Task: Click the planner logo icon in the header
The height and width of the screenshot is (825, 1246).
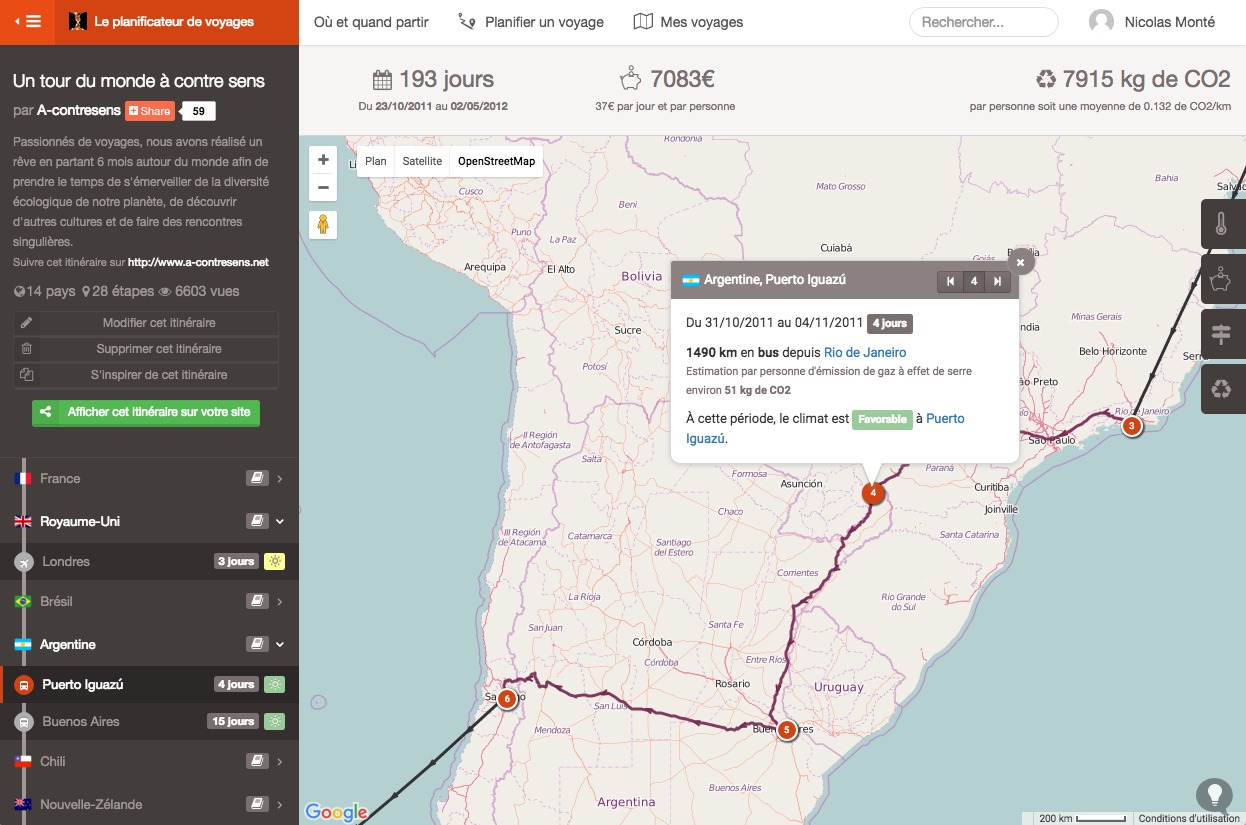Action: (x=77, y=22)
